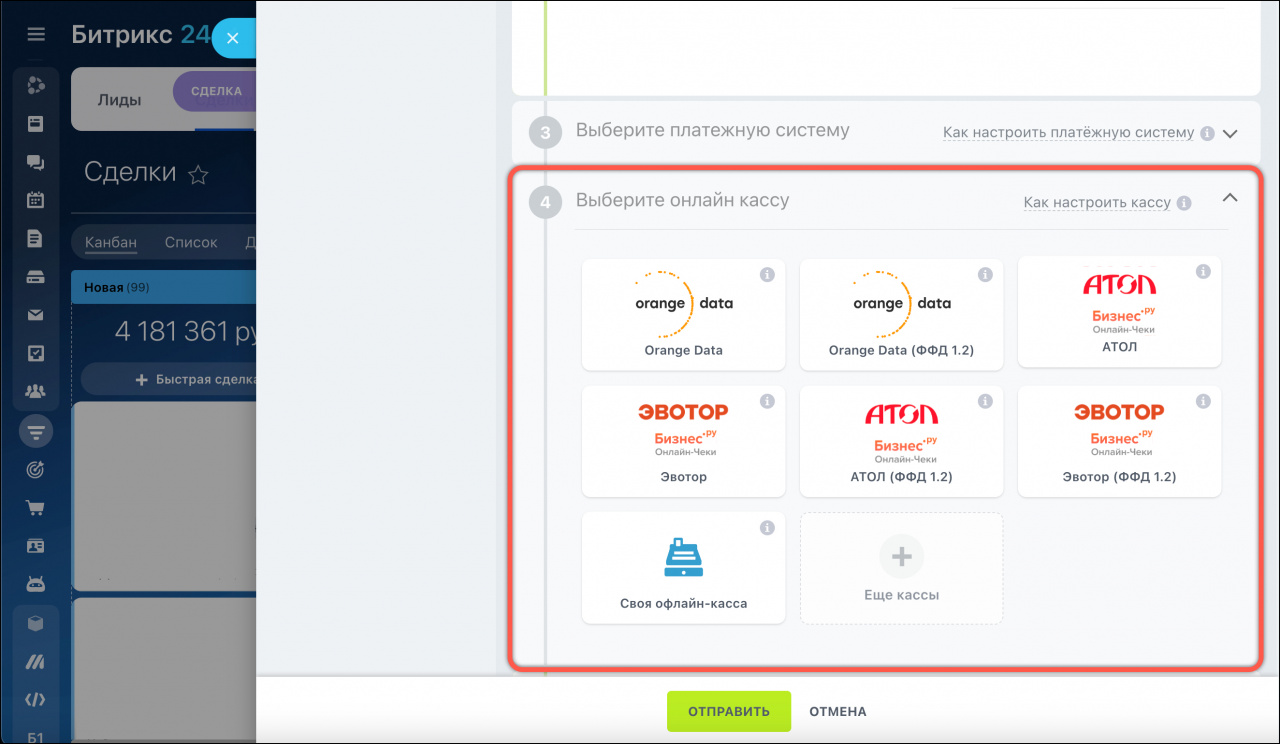
Task: Click info icon next to Как настроить кассу
Action: [1184, 203]
